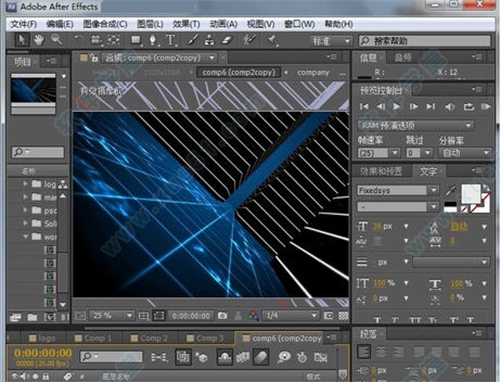Image resolution: width=500 pixels, height=382 pixels.
Task: Open the 图像合成(C) menu
Action: click(x=105, y=24)
